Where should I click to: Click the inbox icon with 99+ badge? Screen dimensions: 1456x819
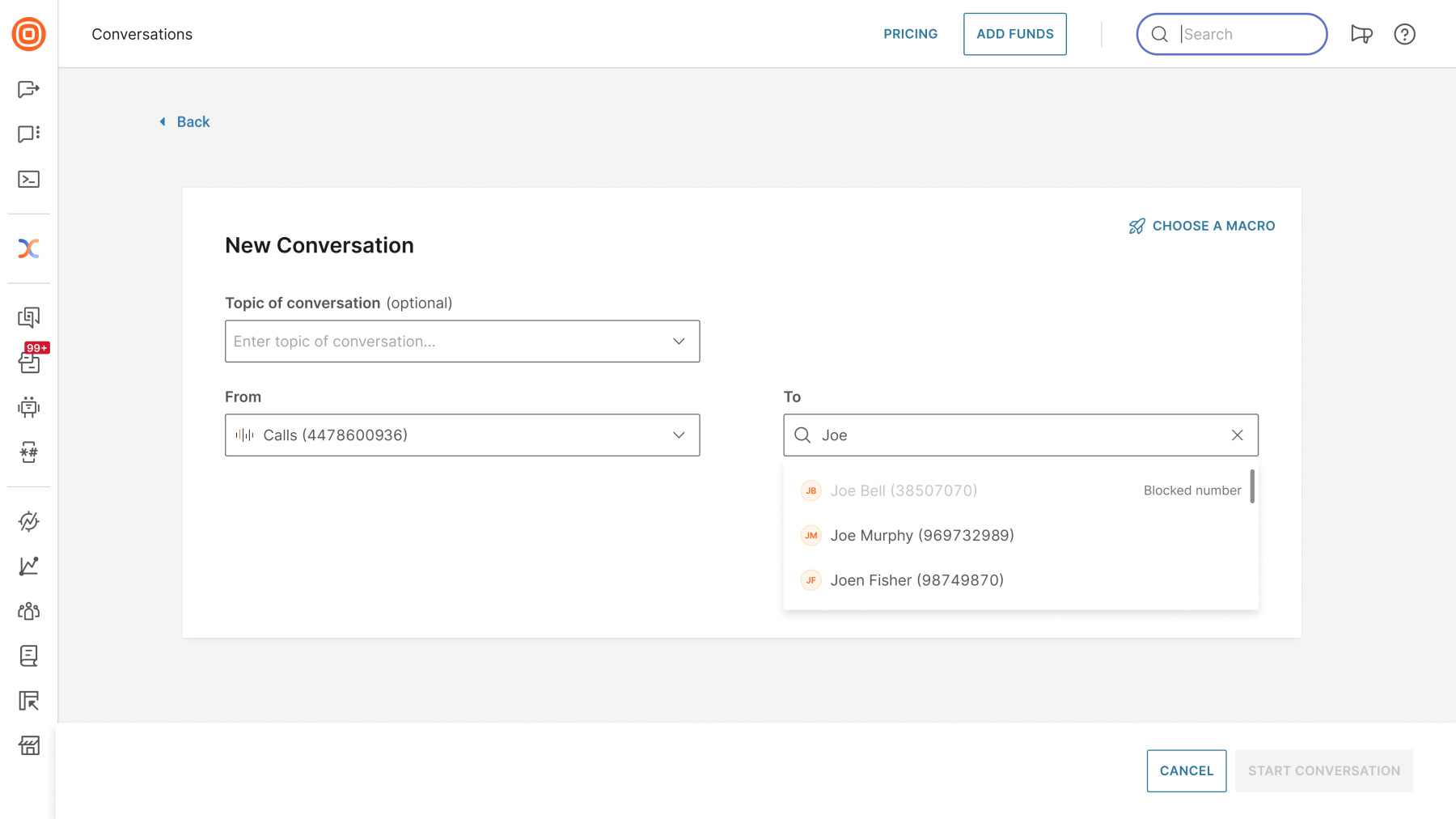[30, 361]
